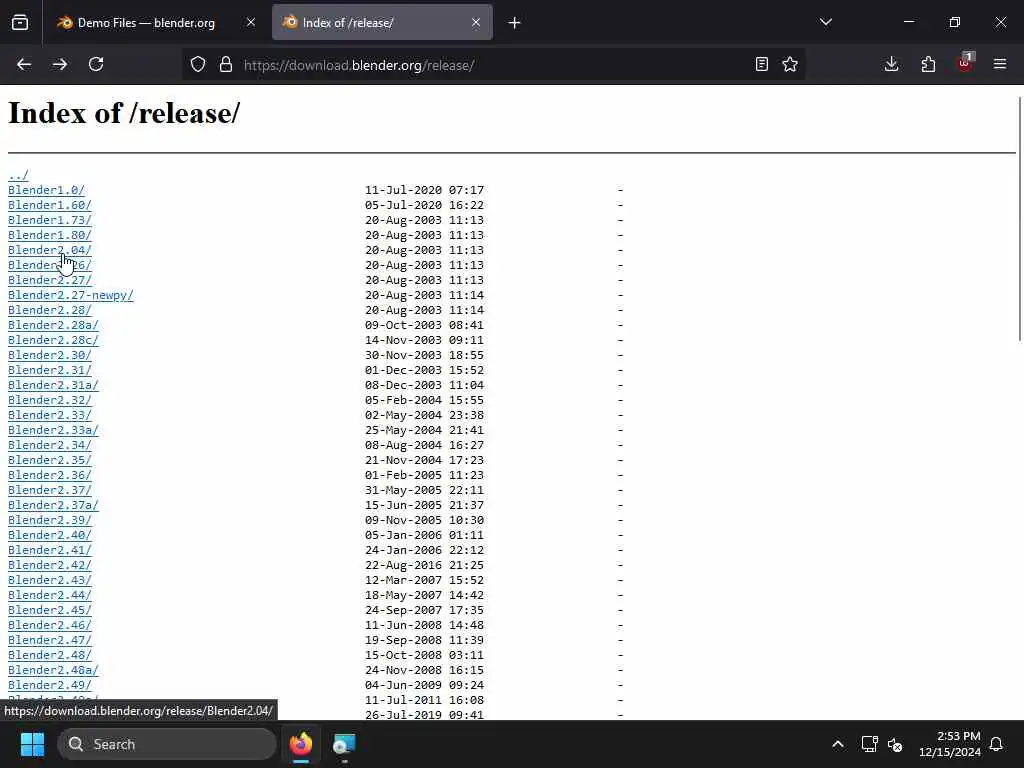The image size is (1024, 768).
Task: Switch to Demo Files — blender.org tab
Action: [x=146, y=23]
